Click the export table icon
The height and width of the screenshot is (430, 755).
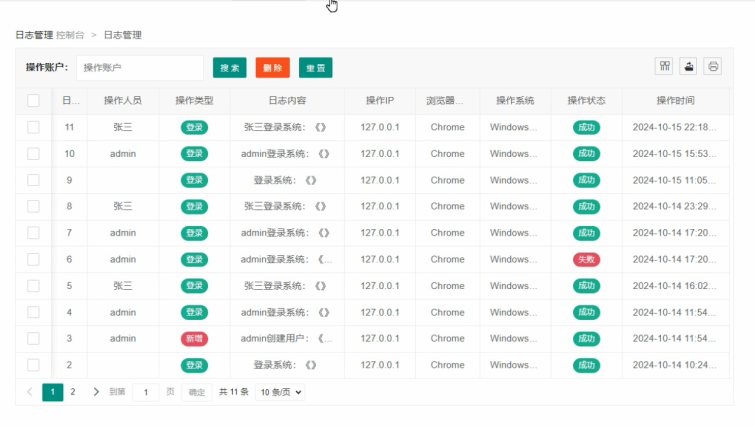689,66
